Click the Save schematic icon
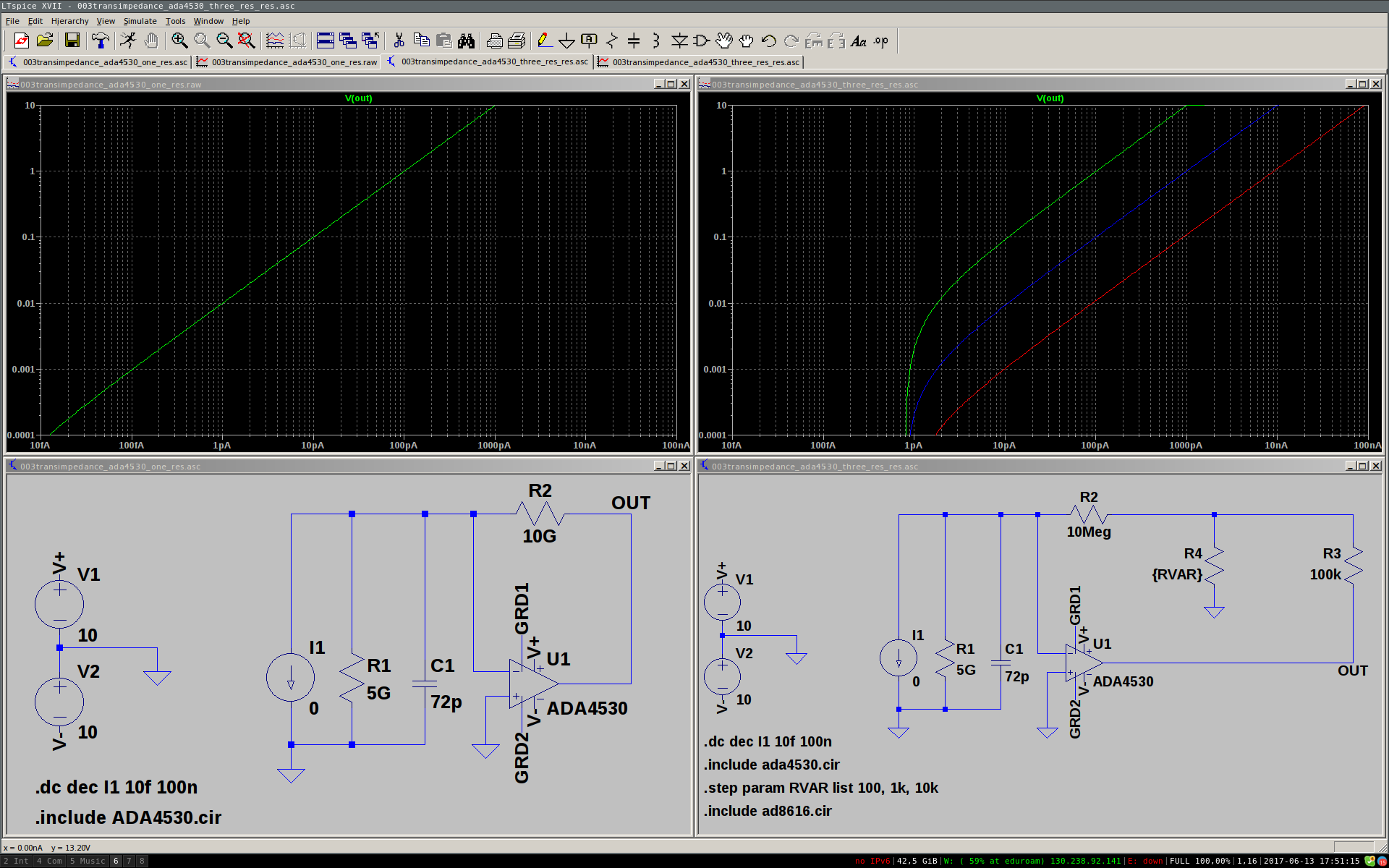This screenshot has width=1389, height=868. [72, 41]
